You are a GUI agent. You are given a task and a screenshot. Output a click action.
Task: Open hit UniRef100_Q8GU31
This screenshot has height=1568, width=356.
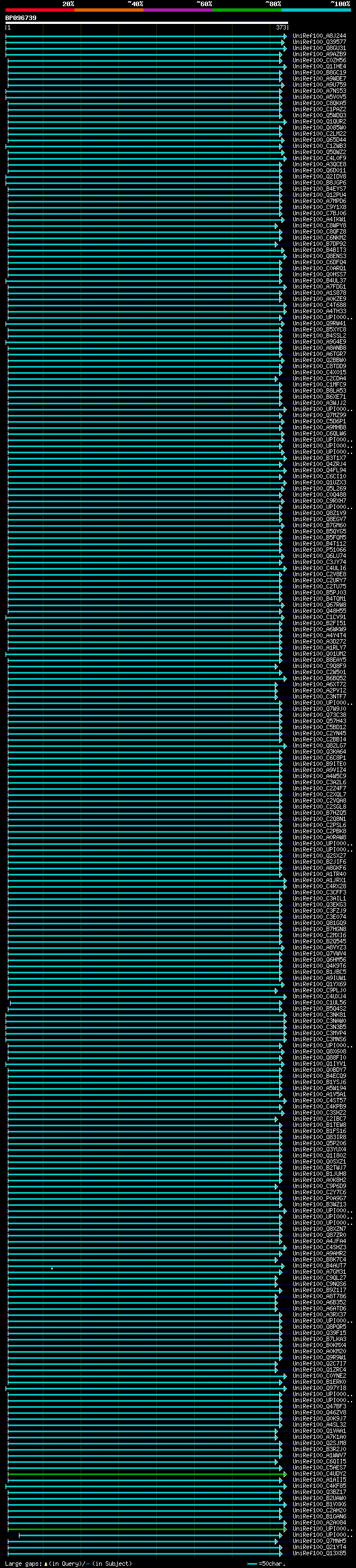[319, 48]
